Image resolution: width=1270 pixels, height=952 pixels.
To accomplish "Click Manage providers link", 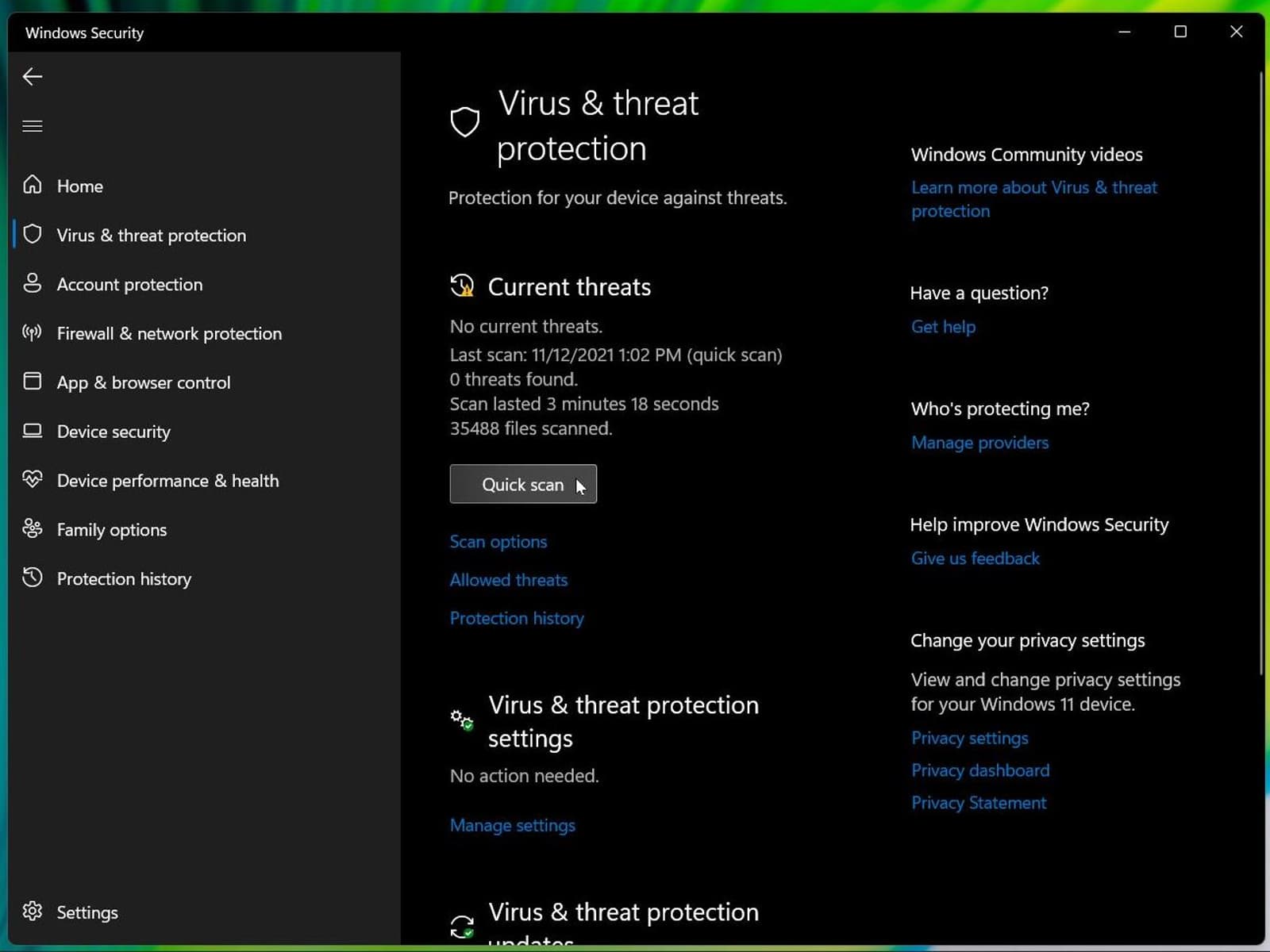I will click(980, 443).
